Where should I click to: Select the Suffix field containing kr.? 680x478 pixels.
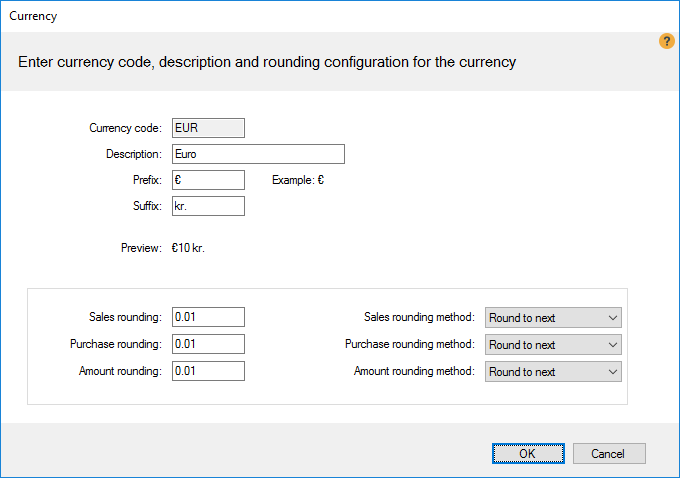pos(208,206)
